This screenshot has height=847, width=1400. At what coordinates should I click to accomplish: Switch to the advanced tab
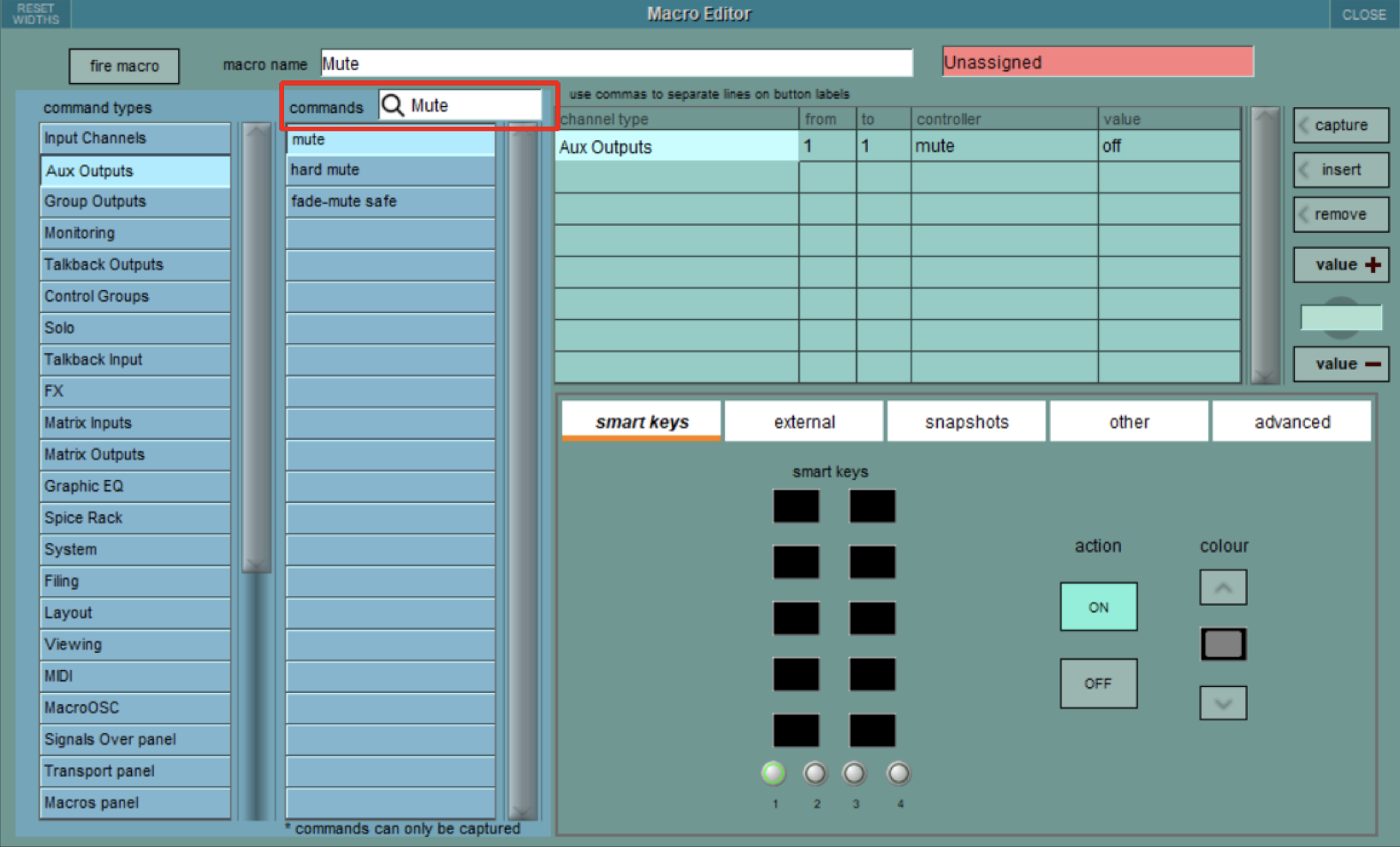point(1291,422)
